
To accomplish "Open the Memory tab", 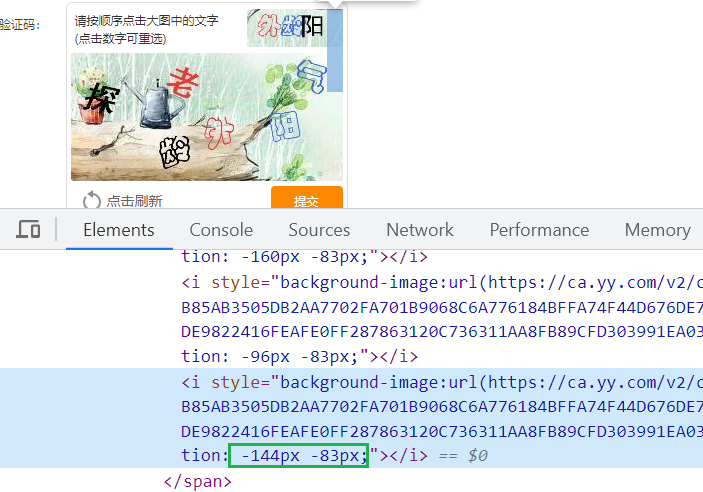I will [657, 230].
